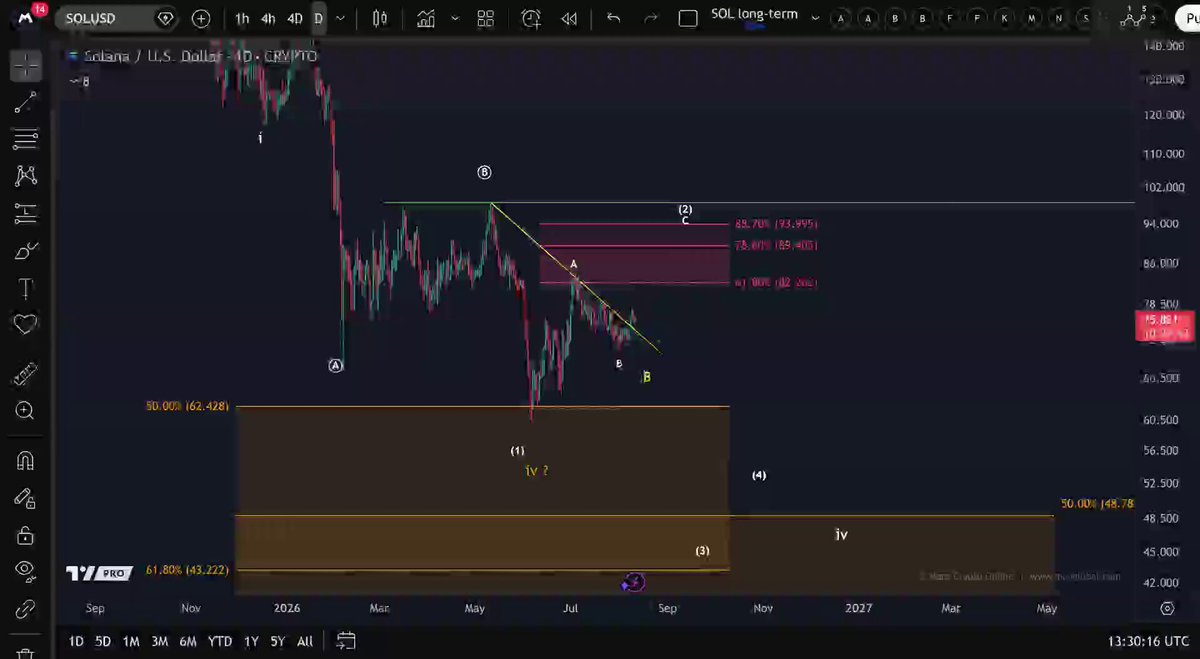Click the diamond icon in the symbol box
Screen dimensions: 1200x659
(166, 18)
